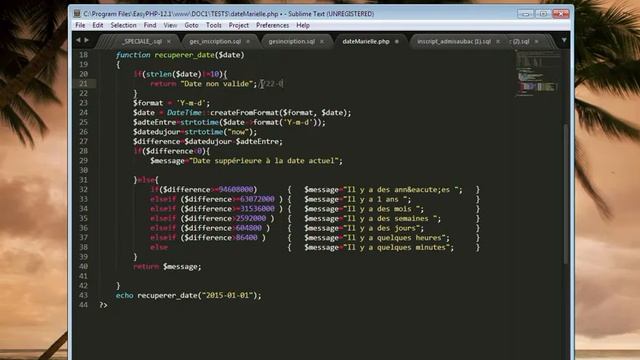Click line number 21 in the gutter

coord(84,84)
